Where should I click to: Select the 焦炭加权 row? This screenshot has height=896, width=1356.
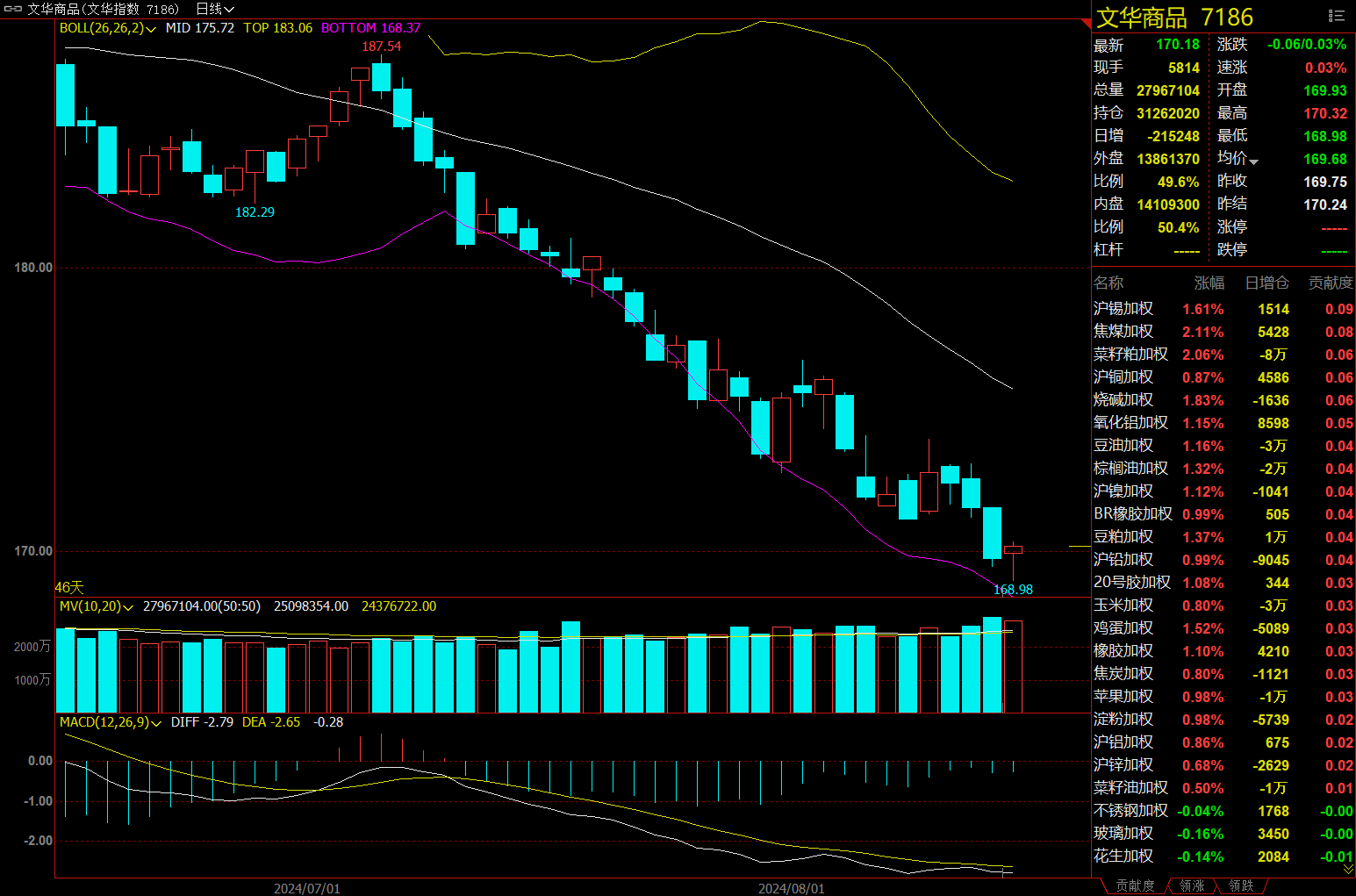coord(1223,674)
